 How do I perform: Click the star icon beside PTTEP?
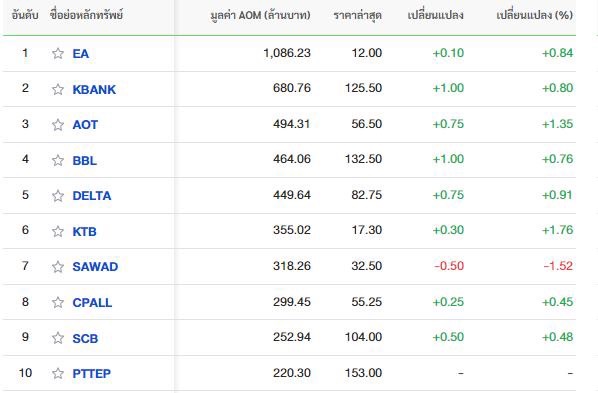[58, 373]
